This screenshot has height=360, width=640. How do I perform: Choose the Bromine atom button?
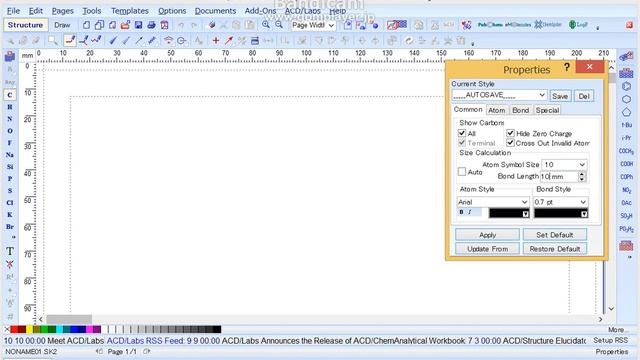9,227
